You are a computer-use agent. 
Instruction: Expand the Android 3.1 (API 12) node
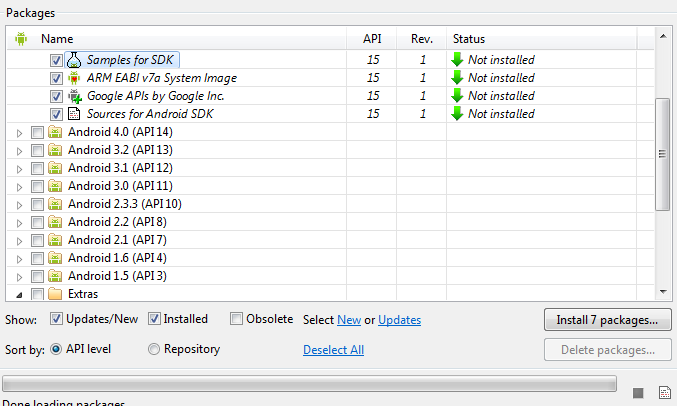point(19,169)
